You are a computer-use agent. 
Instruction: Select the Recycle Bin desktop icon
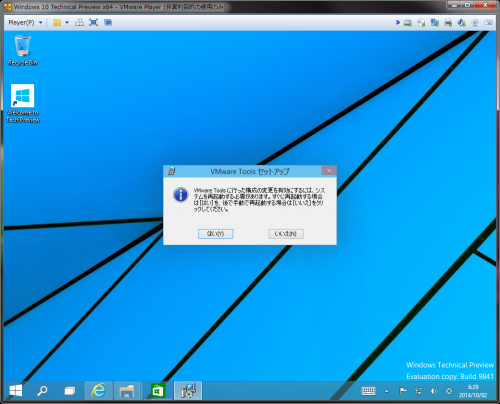(x=23, y=50)
